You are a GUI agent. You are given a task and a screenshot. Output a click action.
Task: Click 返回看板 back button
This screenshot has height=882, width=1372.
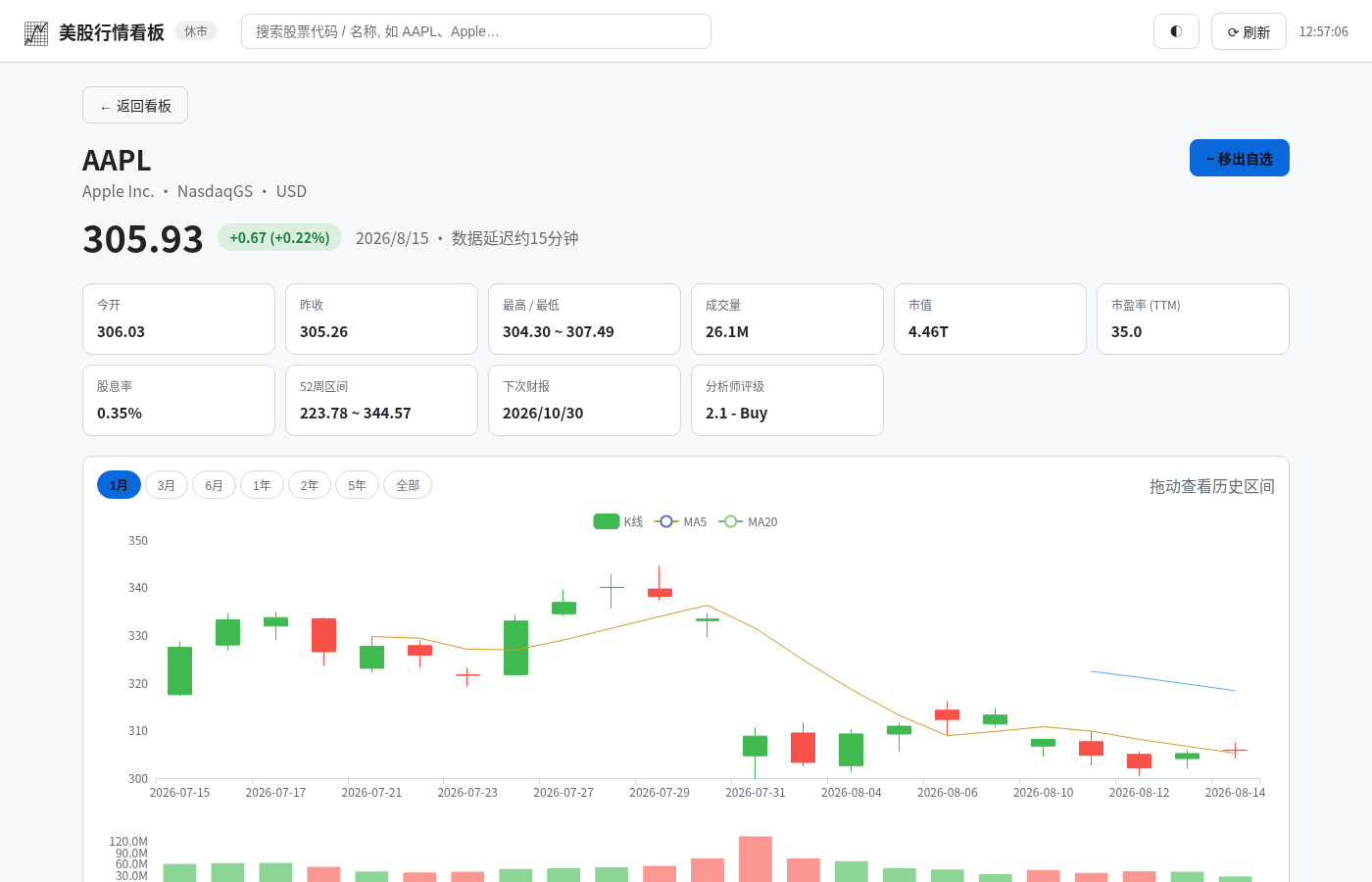[135, 105]
